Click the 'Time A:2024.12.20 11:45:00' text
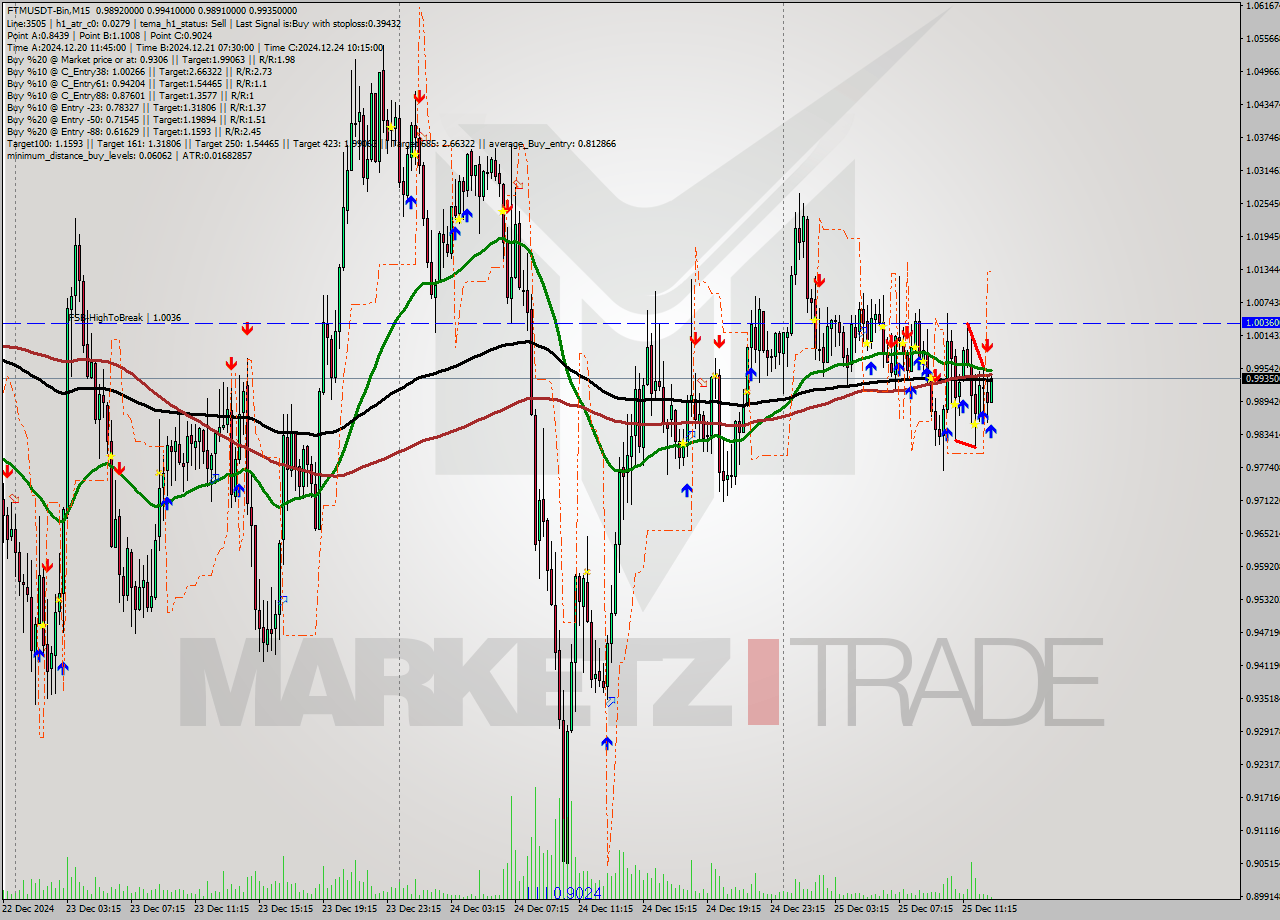The width and height of the screenshot is (1280, 920). [66, 47]
